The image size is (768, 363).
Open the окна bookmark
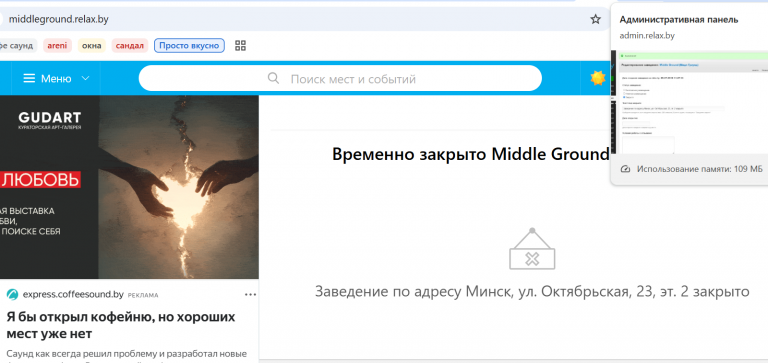[92, 46]
